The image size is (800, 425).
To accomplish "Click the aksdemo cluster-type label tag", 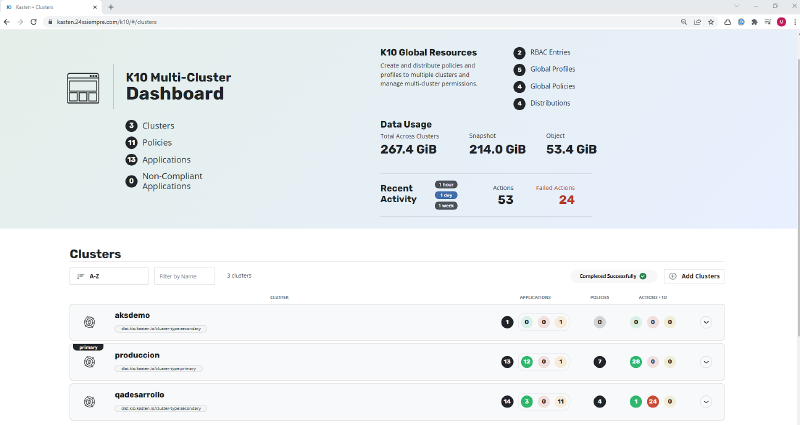I will (x=161, y=329).
